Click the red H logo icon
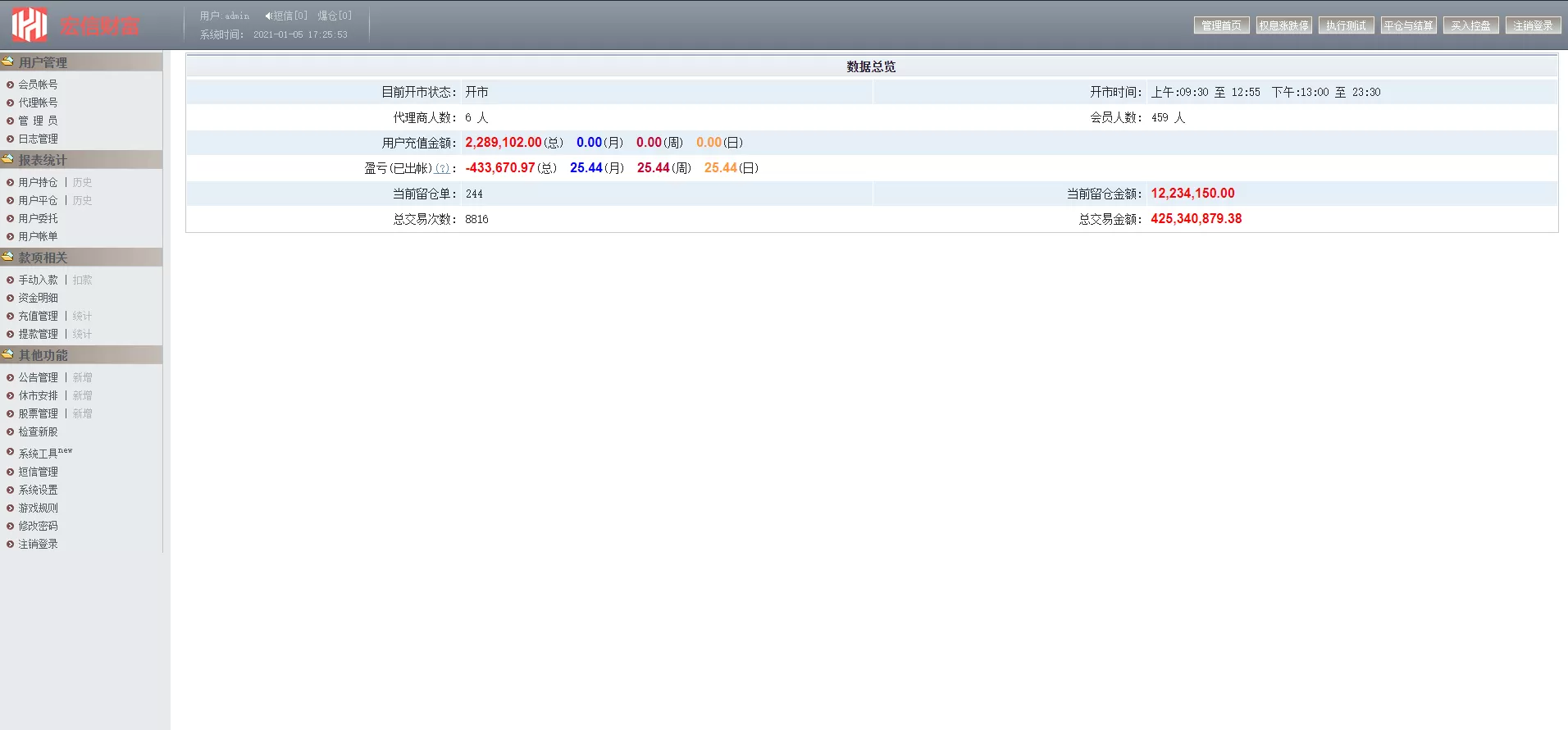Image resolution: width=1568 pixels, height=730 pixels. pyautogui.click(x=30, y=25)
